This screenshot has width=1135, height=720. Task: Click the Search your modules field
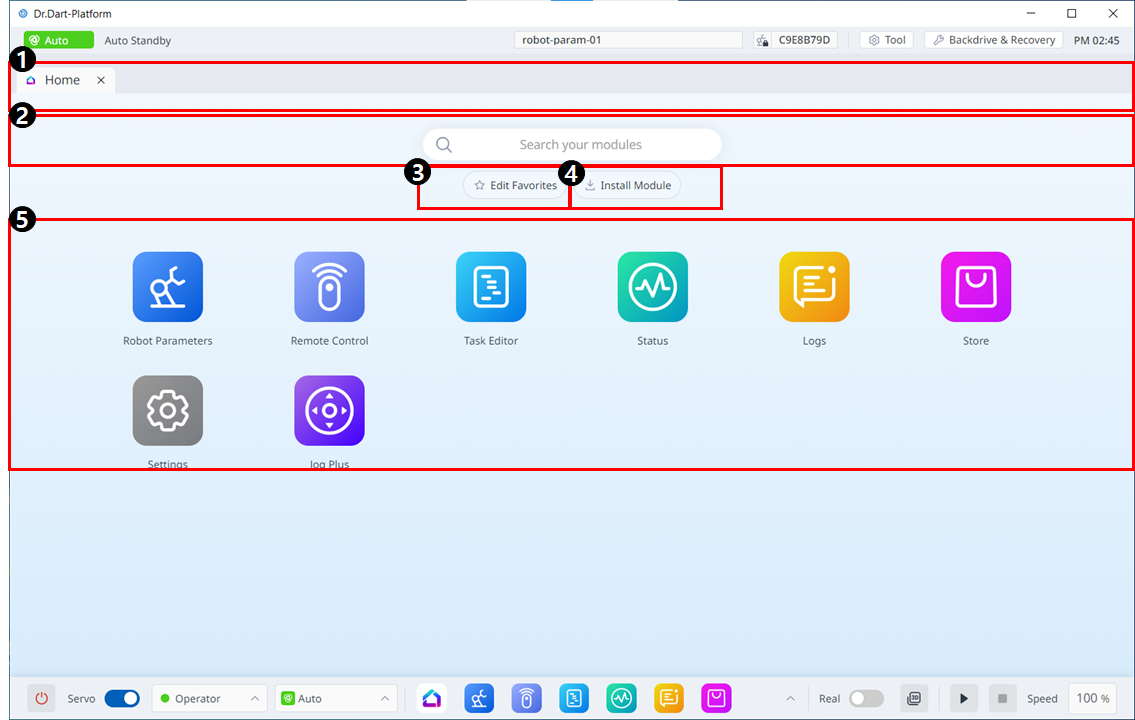[x=570, y=144]
